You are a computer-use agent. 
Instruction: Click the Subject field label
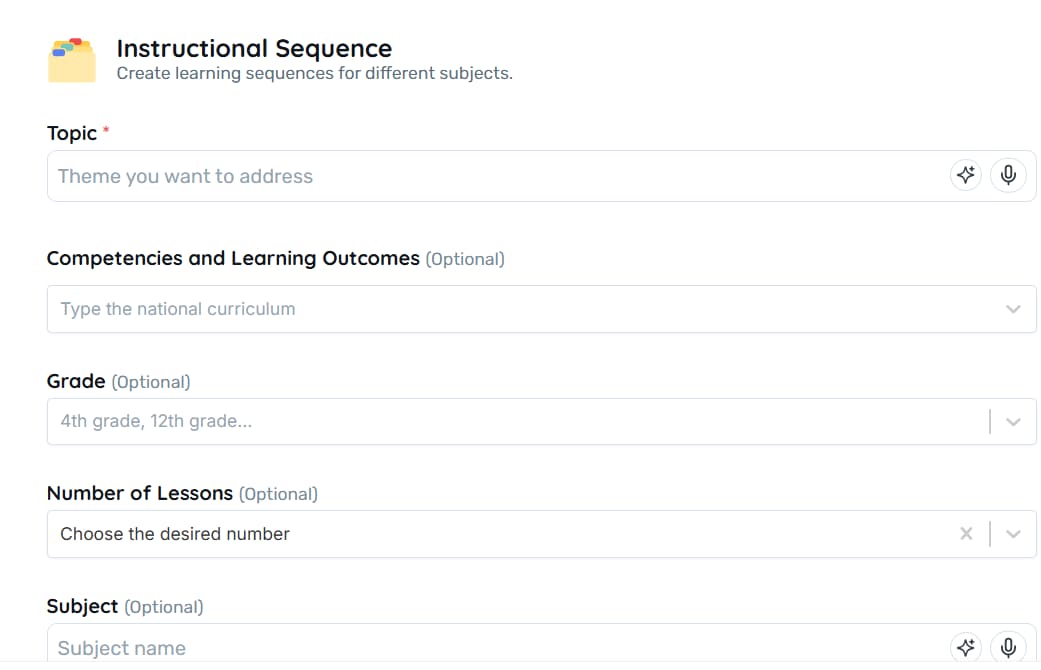click(83, 606)
